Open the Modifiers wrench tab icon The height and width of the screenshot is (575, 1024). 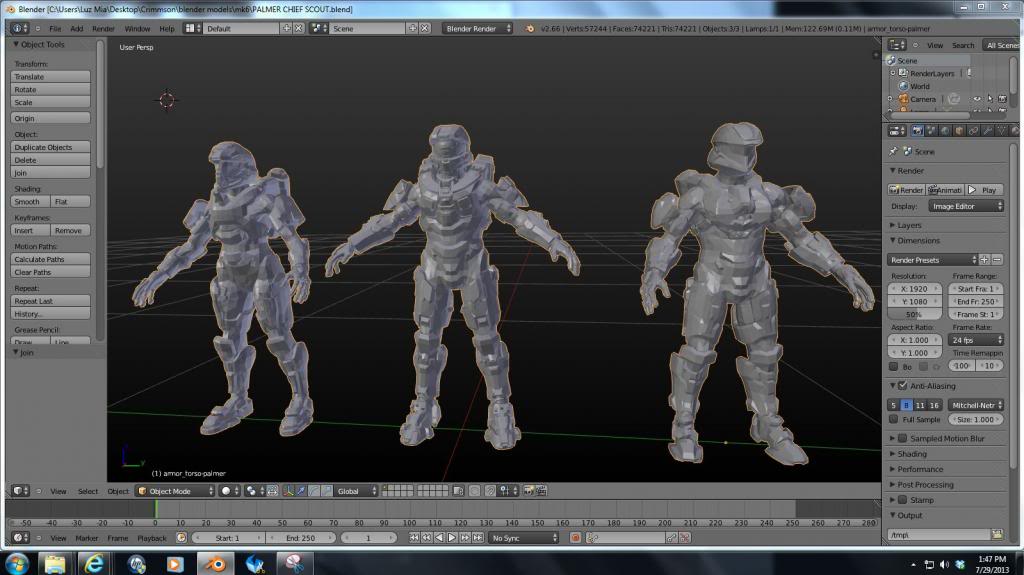[x=987, y=131]
